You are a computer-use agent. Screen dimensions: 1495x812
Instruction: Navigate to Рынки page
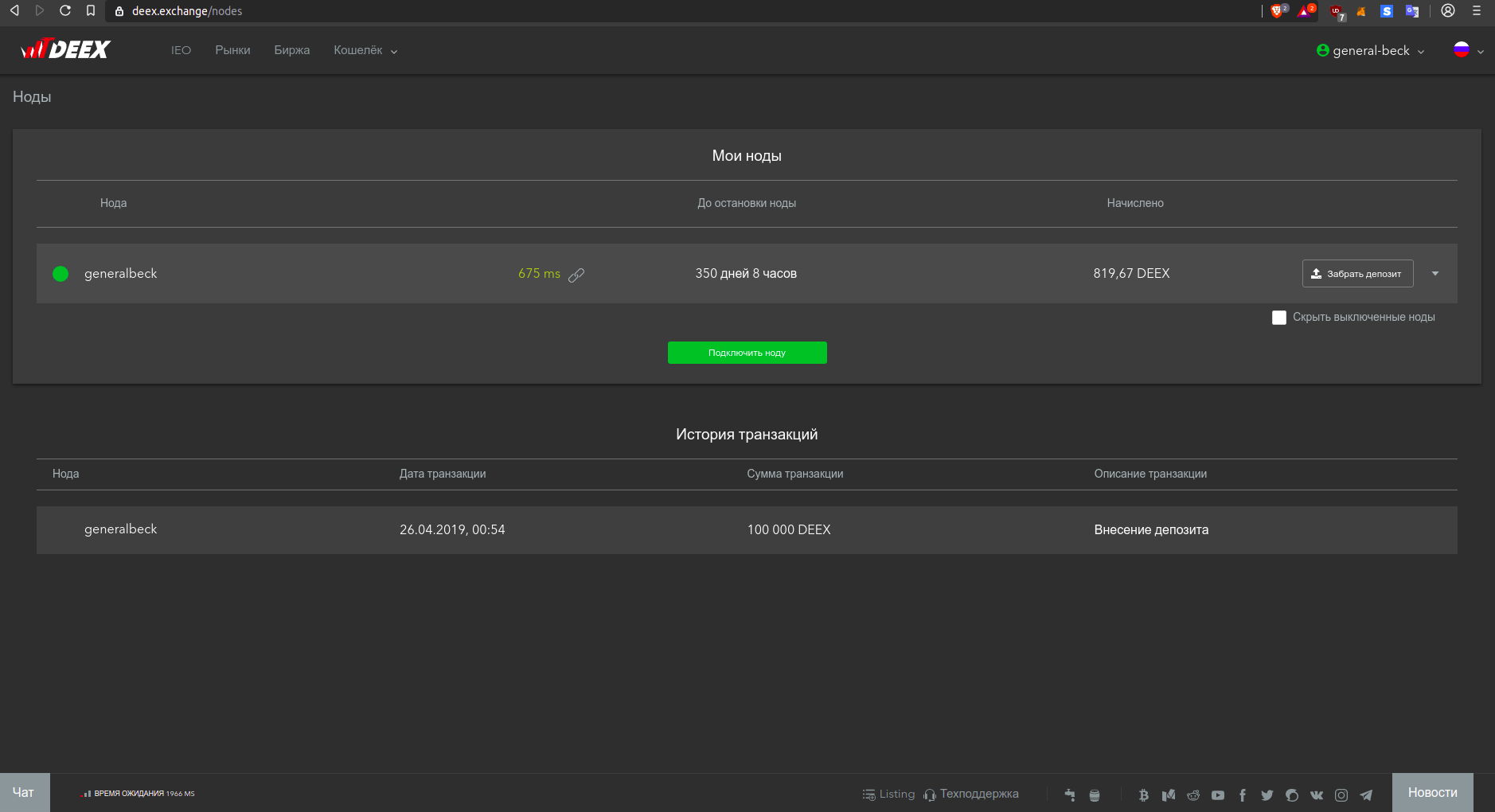click(x=232, y=50)
